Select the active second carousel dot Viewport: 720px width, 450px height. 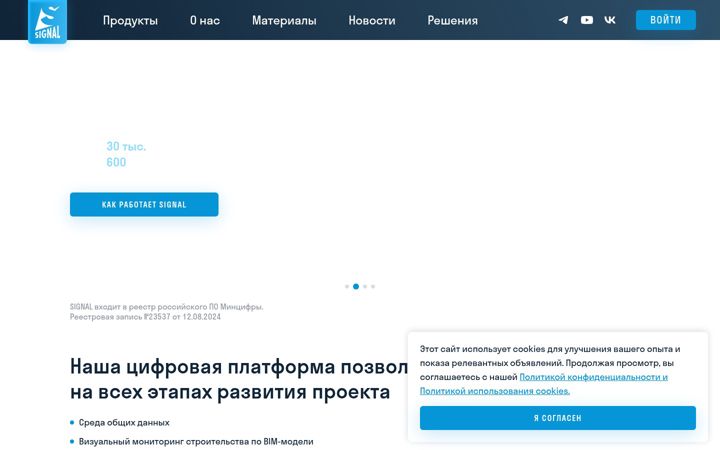pyautogui.click(x=356, y=287)
